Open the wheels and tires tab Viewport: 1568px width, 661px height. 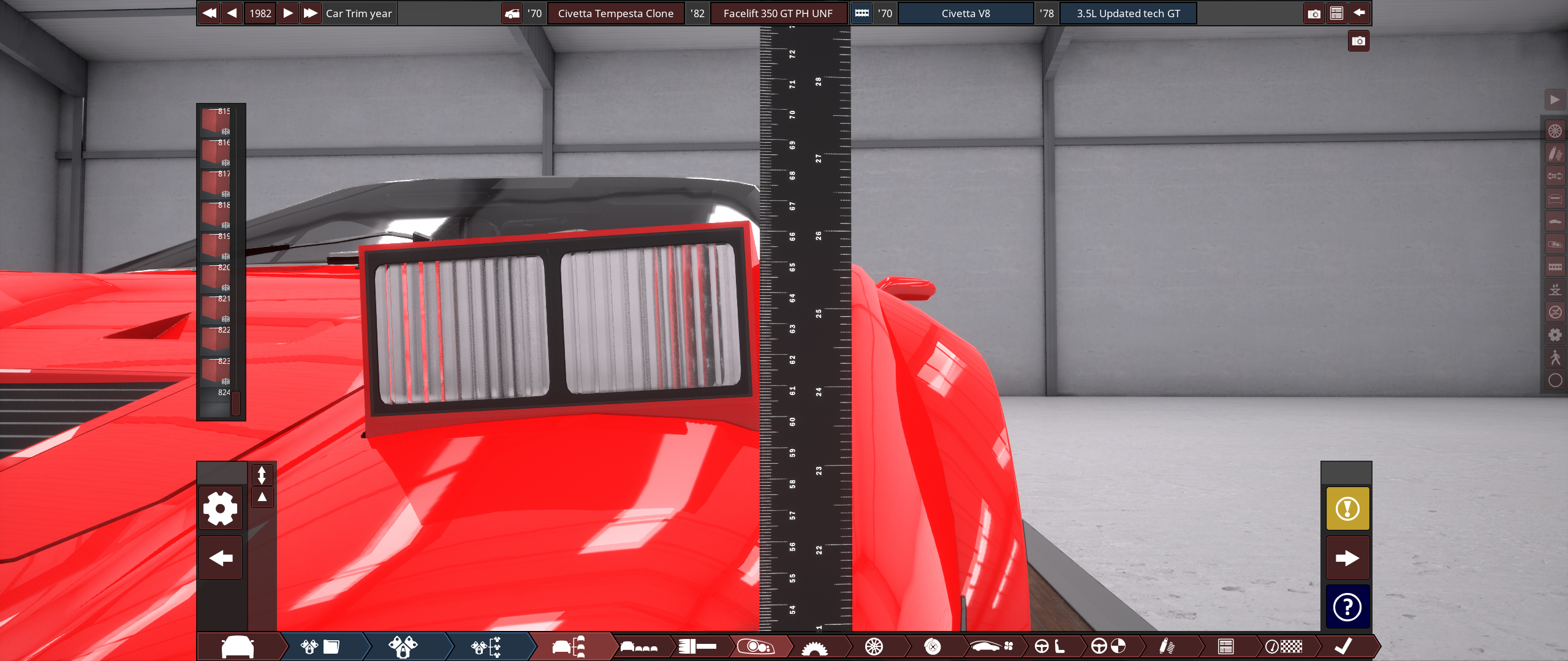pos(874,646)
